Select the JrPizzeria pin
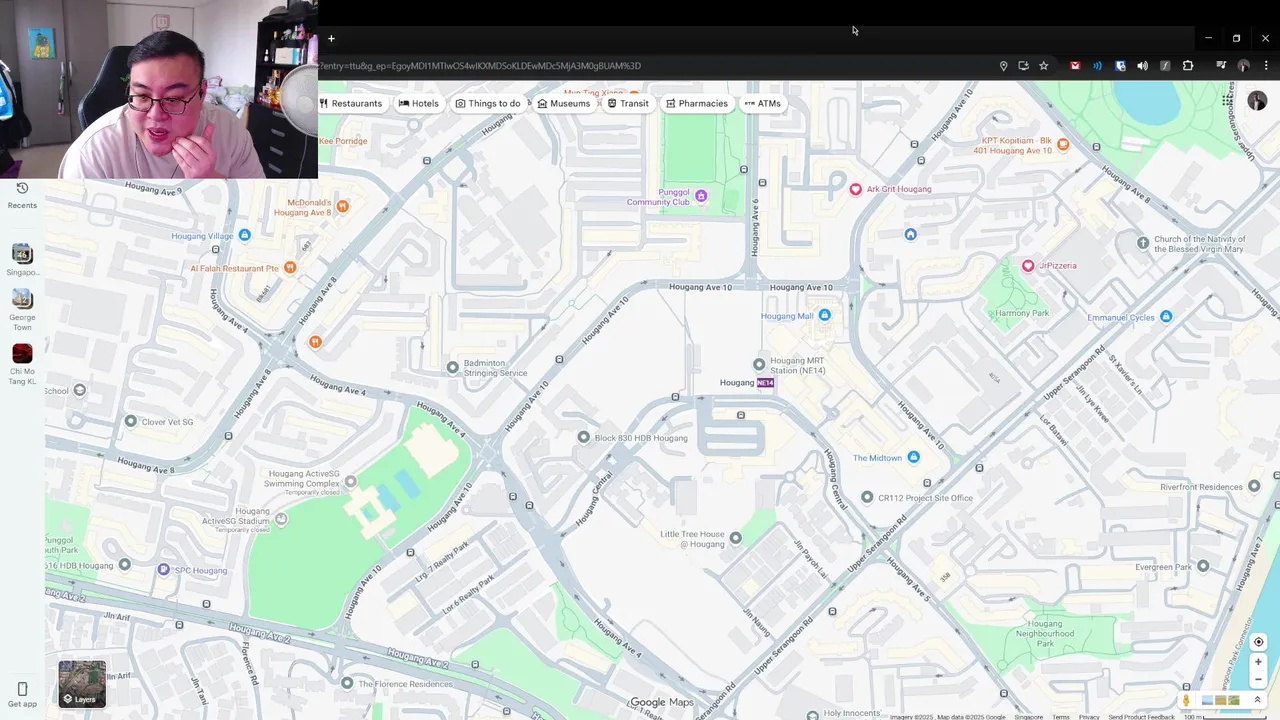The height and width of the screenshot is (720, 1280). point(1027,265)
